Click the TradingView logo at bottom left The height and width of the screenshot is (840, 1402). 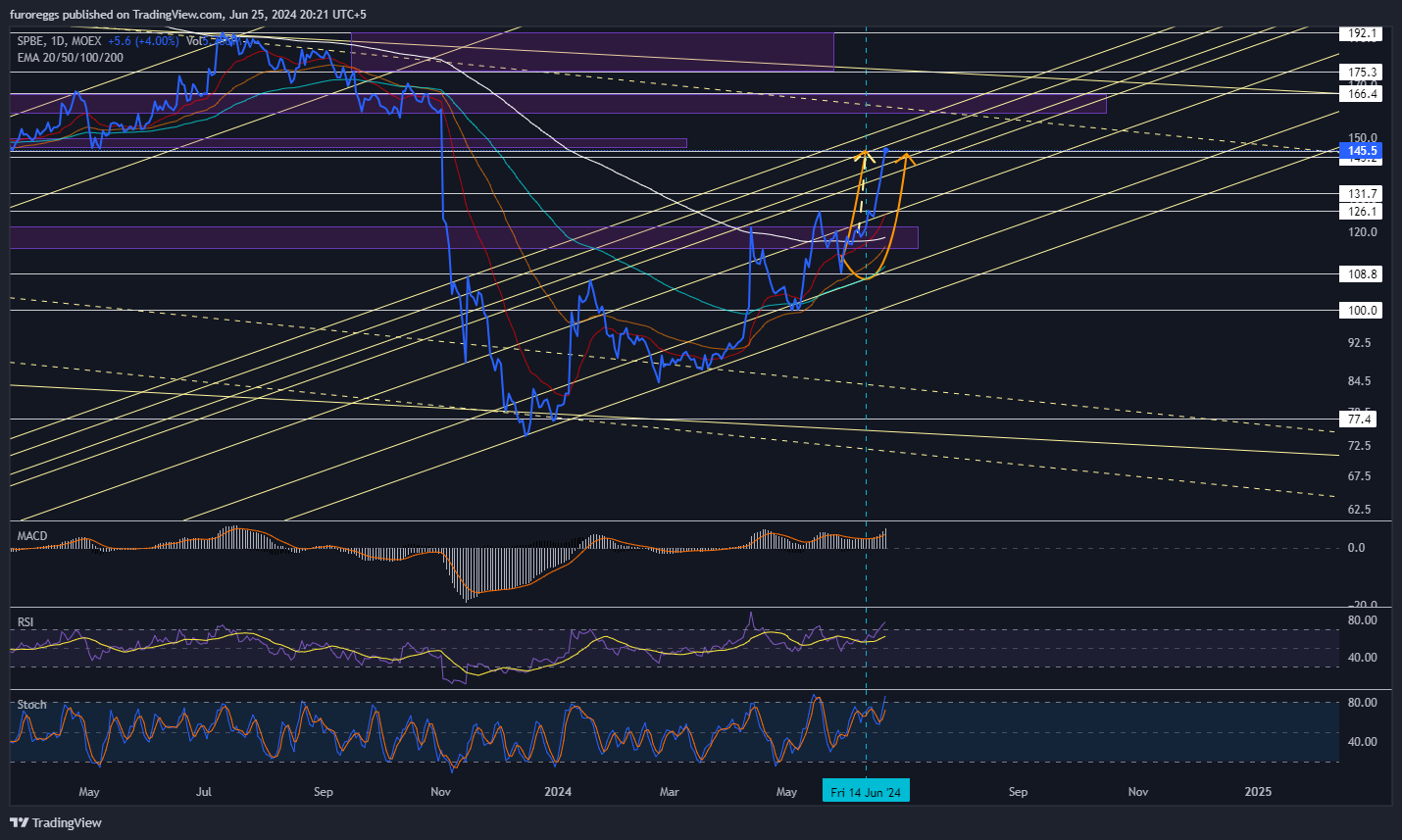pyautogui.click(x=56, y=822)
